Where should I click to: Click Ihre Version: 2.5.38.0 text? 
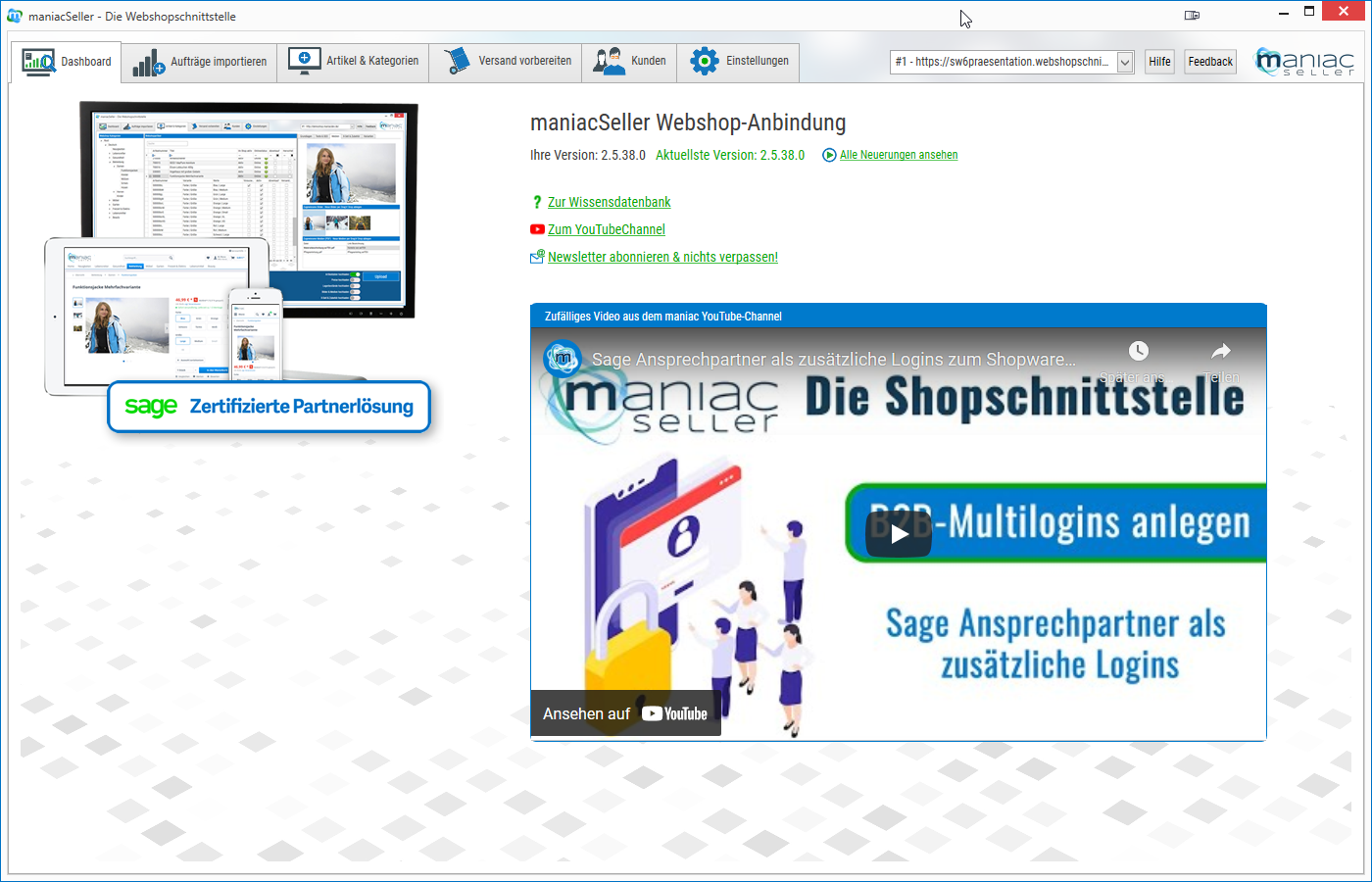coord(588,155)
